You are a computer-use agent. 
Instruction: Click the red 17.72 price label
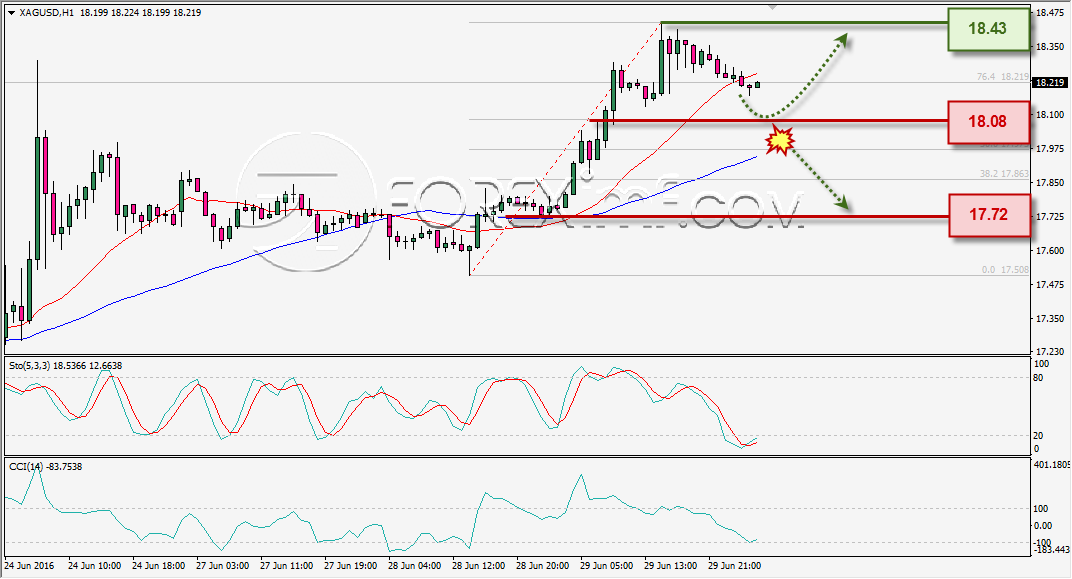click(x=989, y=215)
